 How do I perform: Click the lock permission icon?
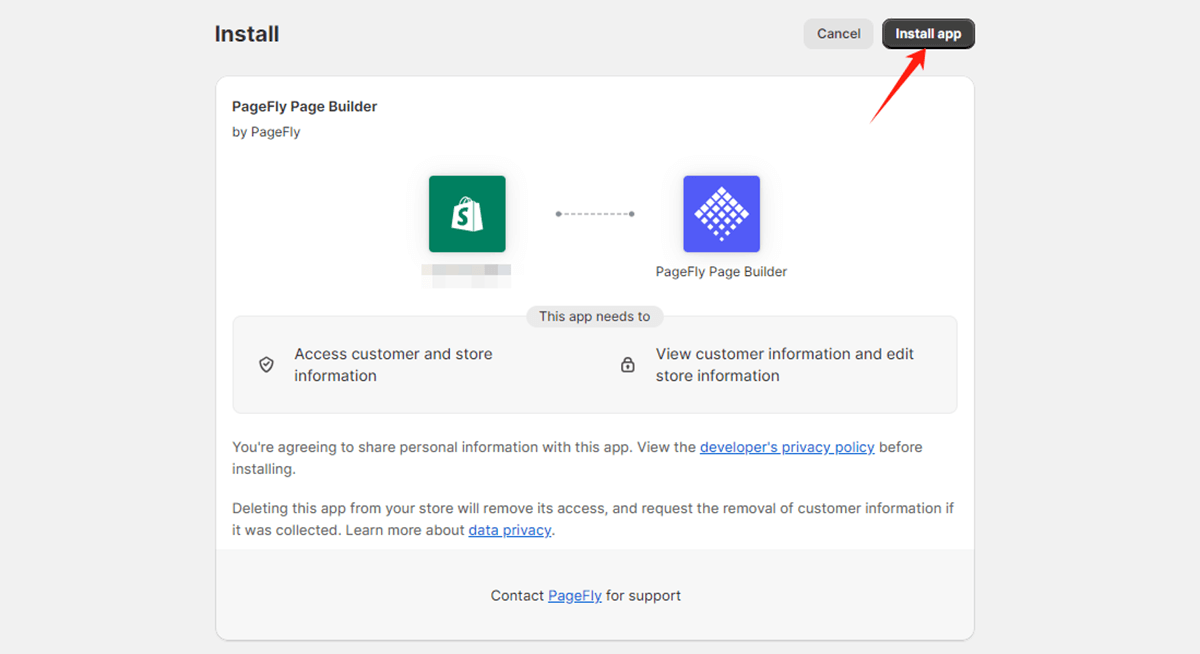(x=627, y=365)
